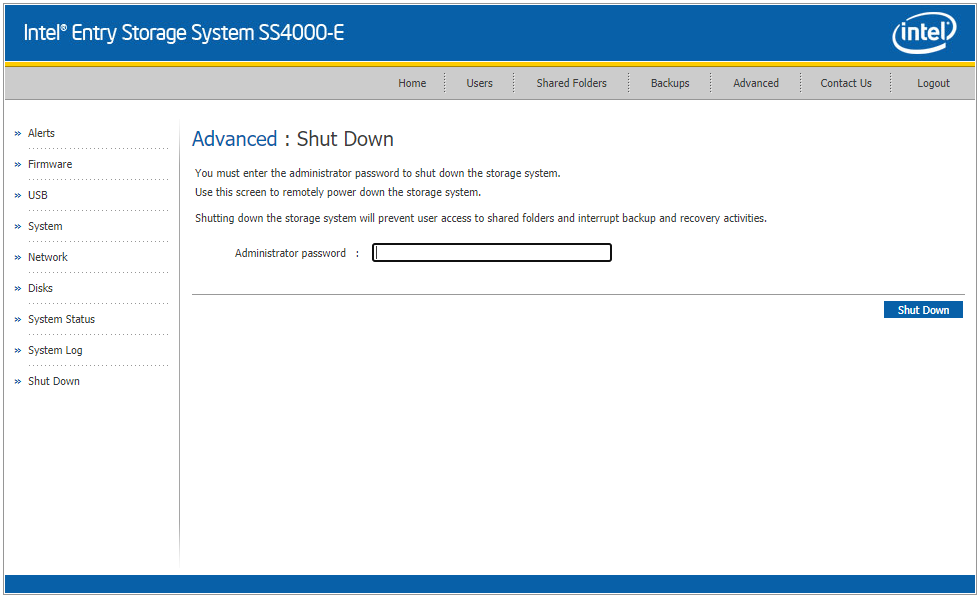Go to USB settings in sidebar
Screen dimensions: 980x599
(x=38, y=195)
